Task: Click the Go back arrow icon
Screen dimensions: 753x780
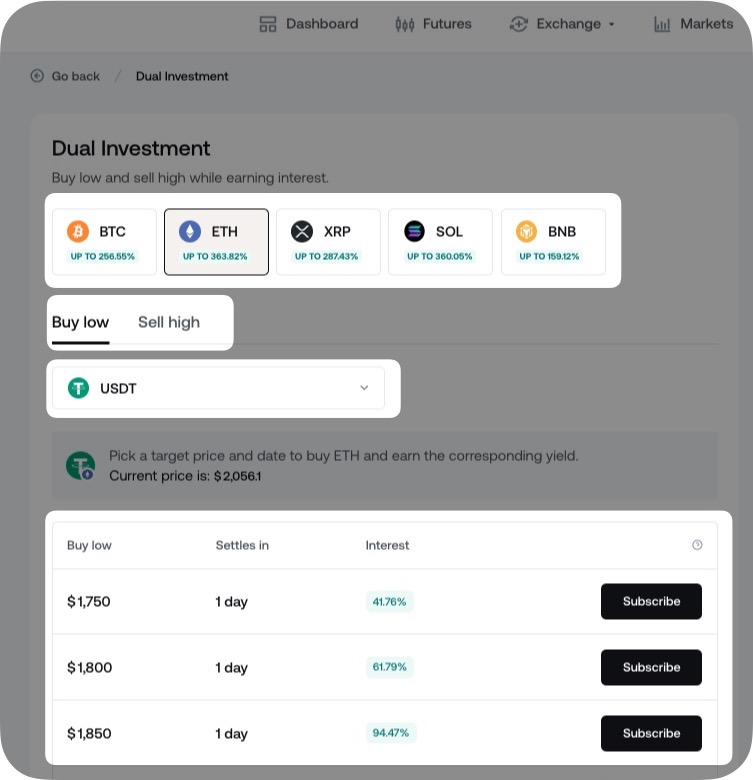Action: pos(38,76)
